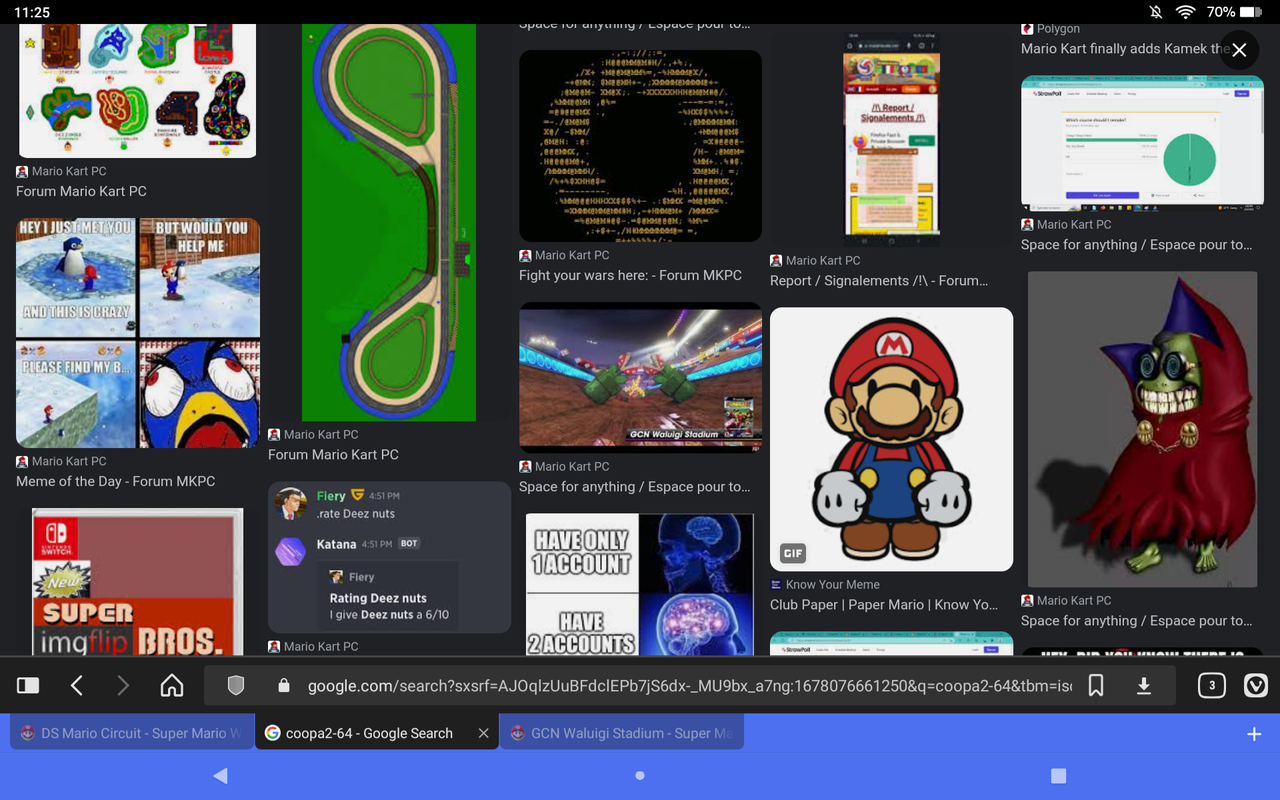Open 'Club Paper | Paper Mario' result link
This screenshot has width=1280, height=800.
pos(884,605)
